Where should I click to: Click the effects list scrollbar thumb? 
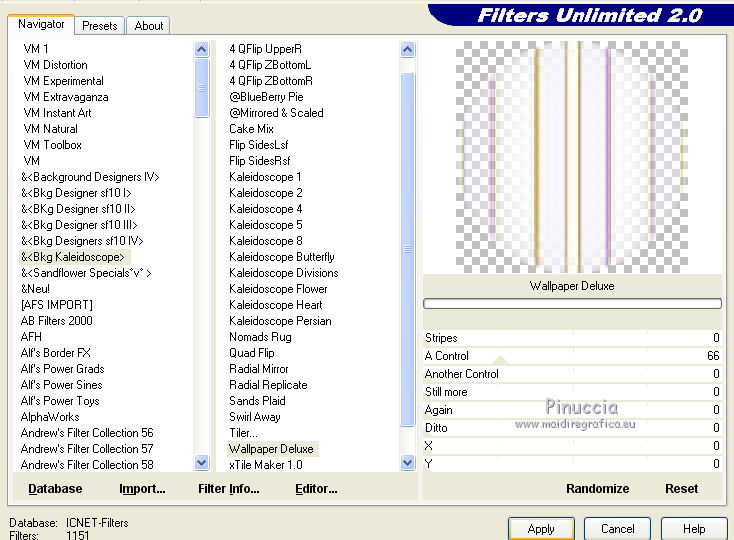point(408,249)
